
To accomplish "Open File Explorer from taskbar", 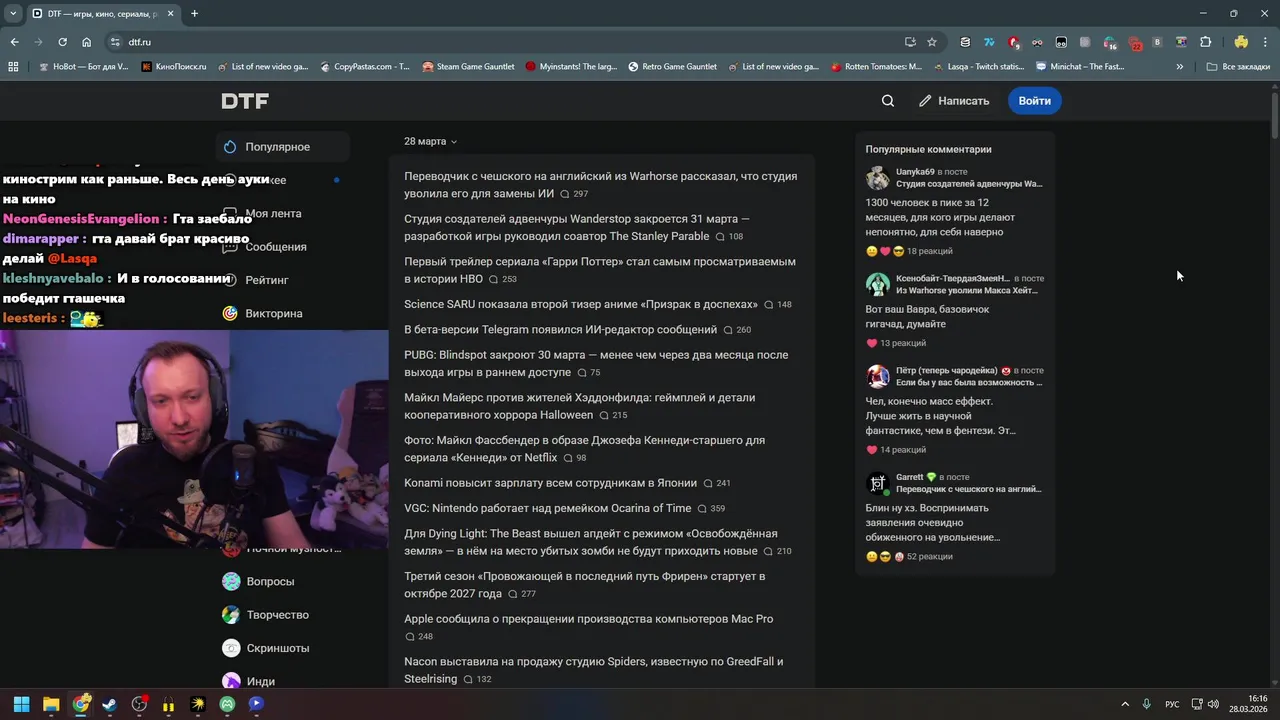I will pos(51,704).
